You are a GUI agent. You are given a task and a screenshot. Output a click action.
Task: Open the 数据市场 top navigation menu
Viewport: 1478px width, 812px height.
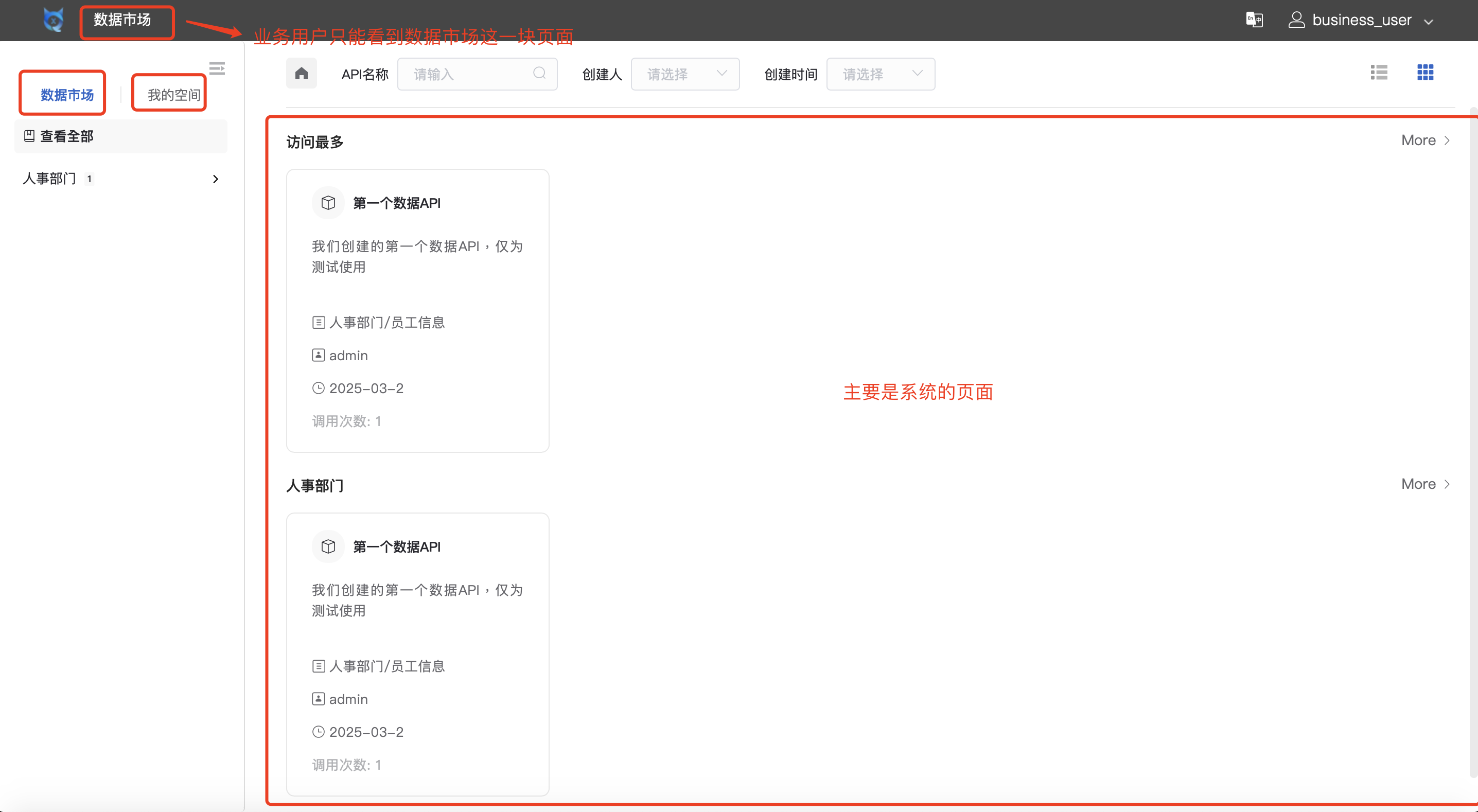(x=122, y=20)
